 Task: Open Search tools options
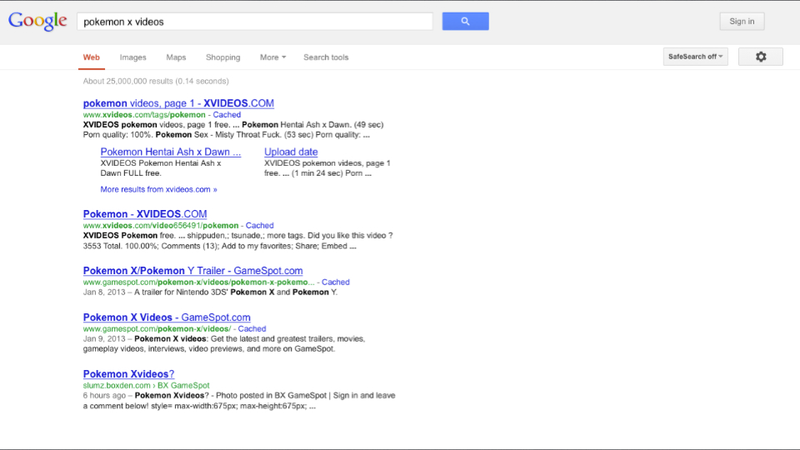tap(326, 57)
